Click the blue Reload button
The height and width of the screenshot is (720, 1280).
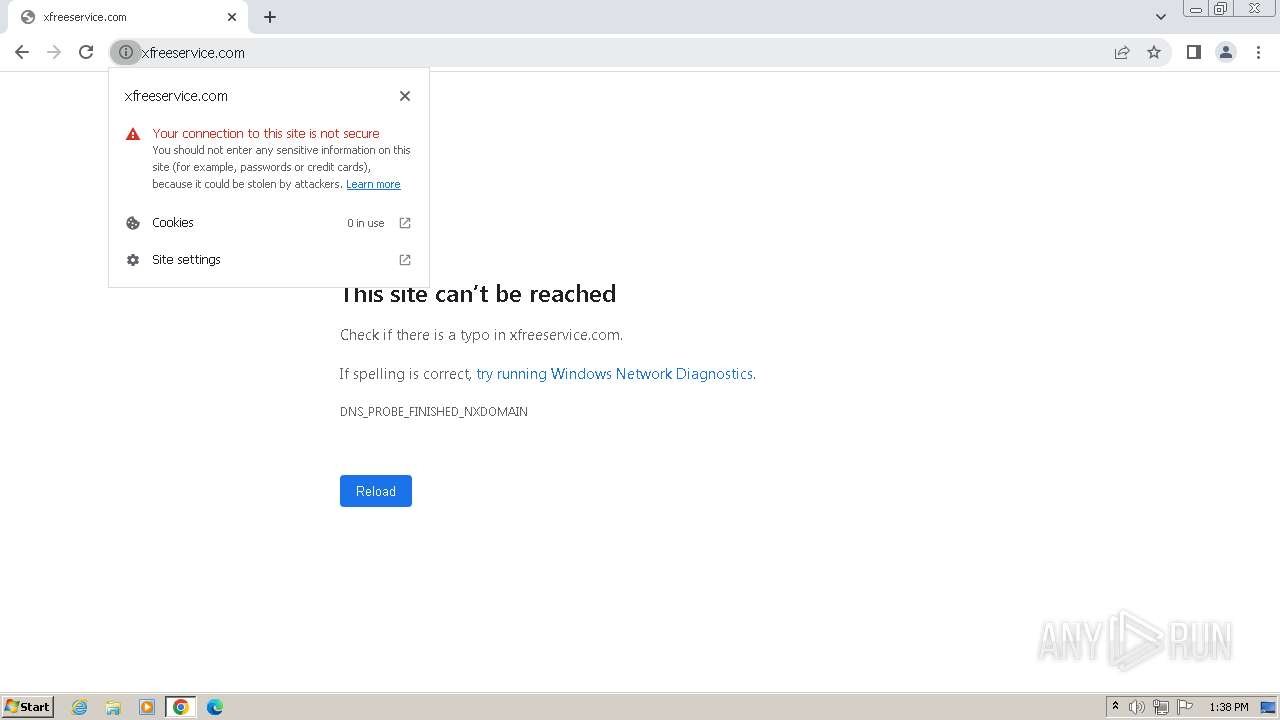click(376, 491)
